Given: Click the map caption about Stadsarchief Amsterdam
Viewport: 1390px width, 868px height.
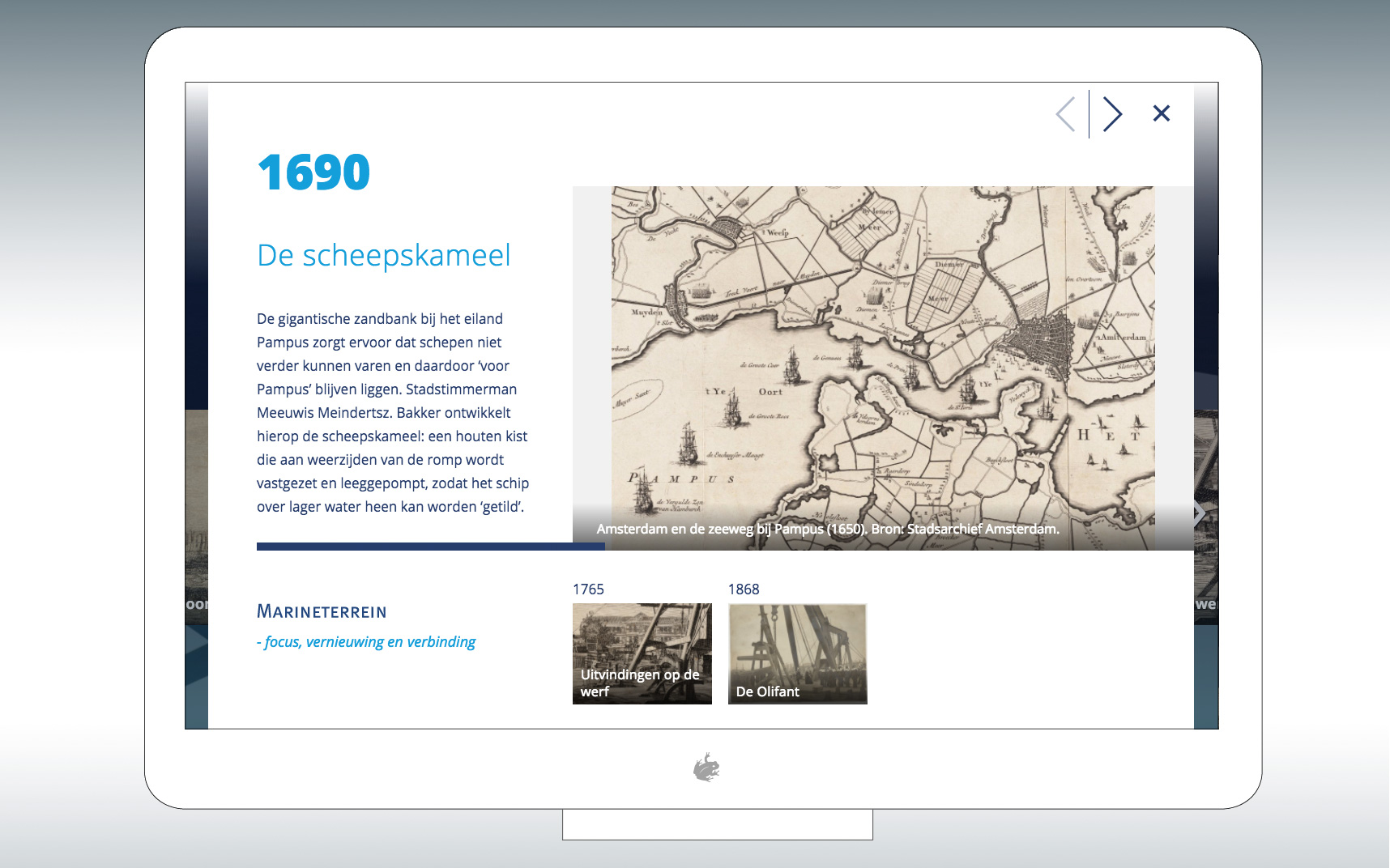Looking at the screenshot, I should click(828, 529).
